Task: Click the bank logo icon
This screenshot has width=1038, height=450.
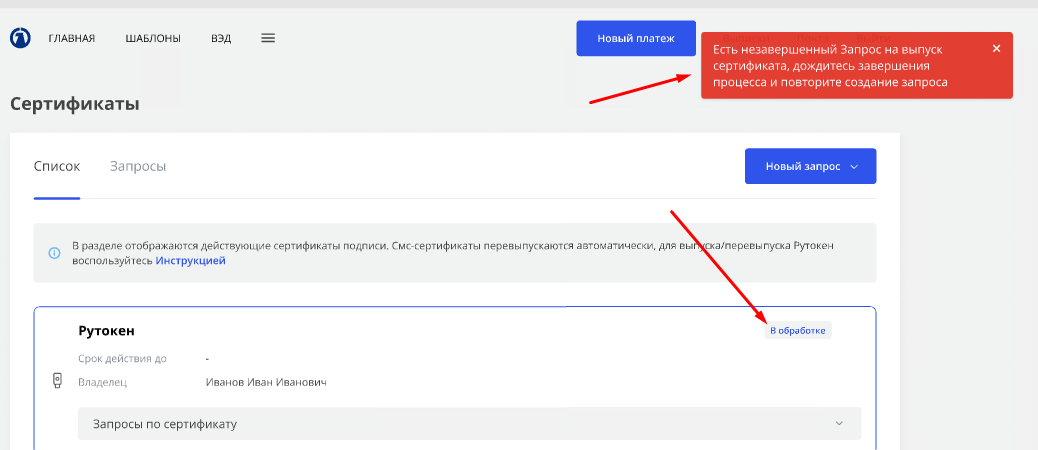Action: click(x=21, y=38)
